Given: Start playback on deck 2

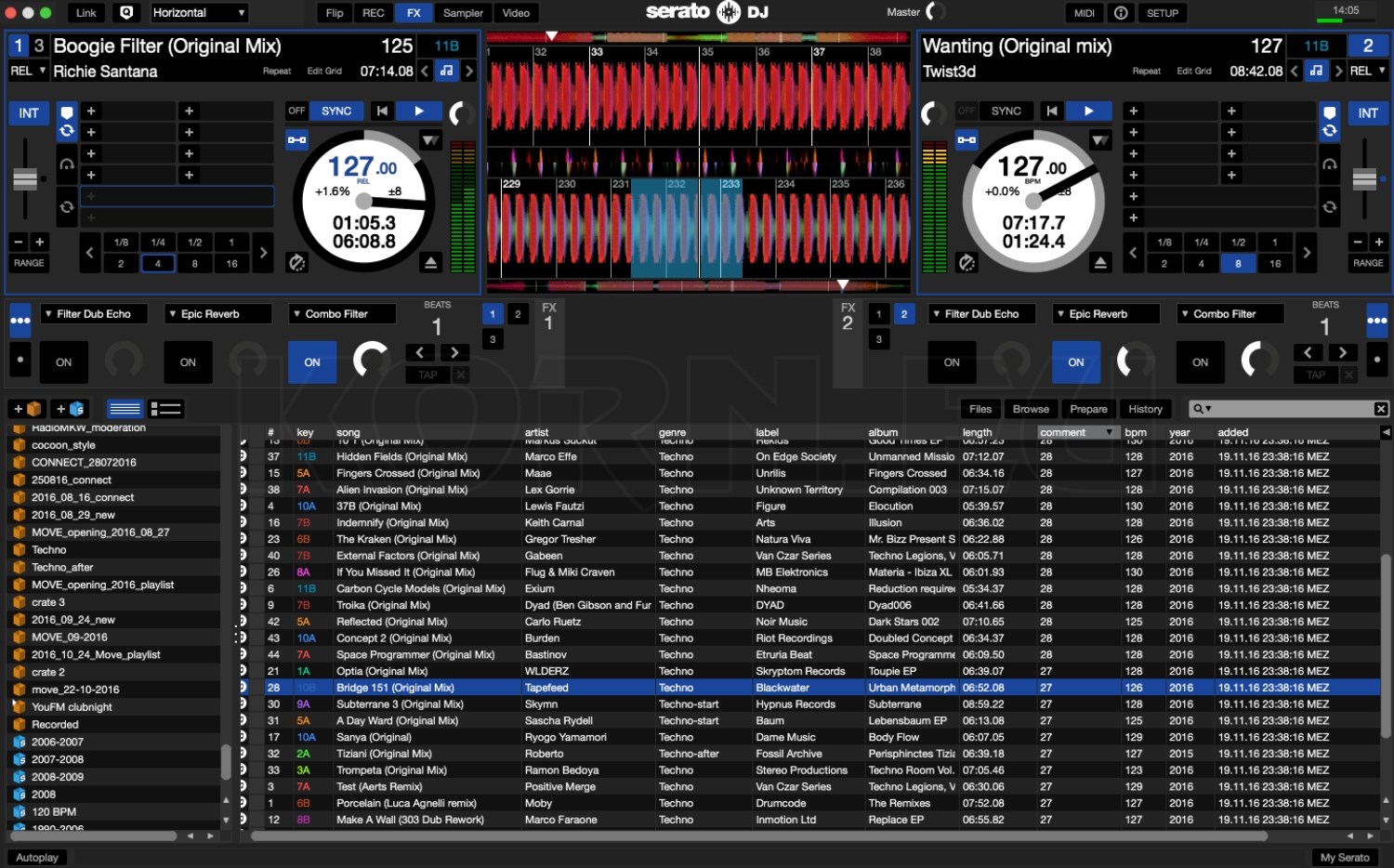Looking at the screenshot, I should pyautogui.click(x=1088, y=111).
